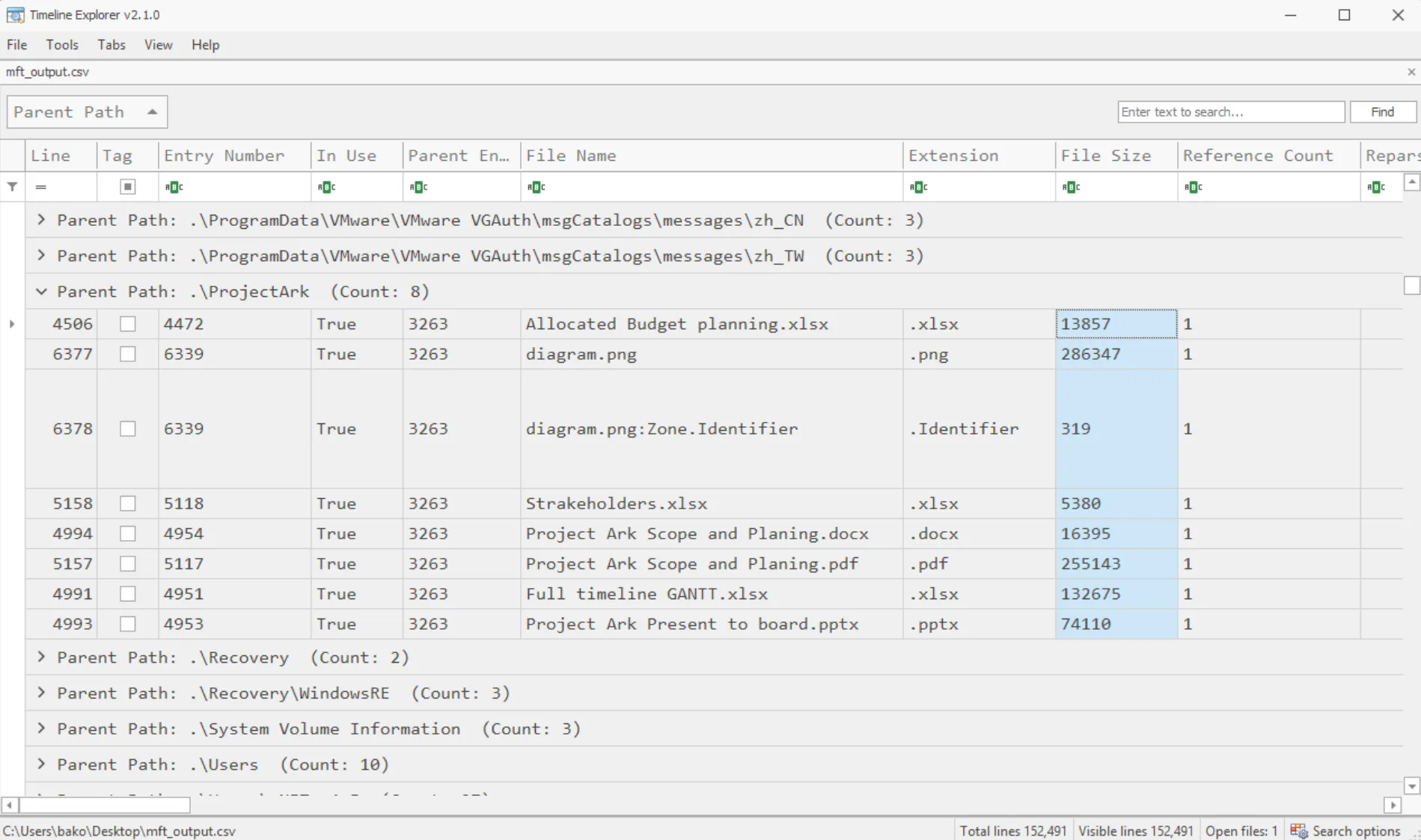Image resolution: width=1421 pixels, height=840 pixels.
Task: Select the Entry Number cell 4951
Action: coord(234,594)
